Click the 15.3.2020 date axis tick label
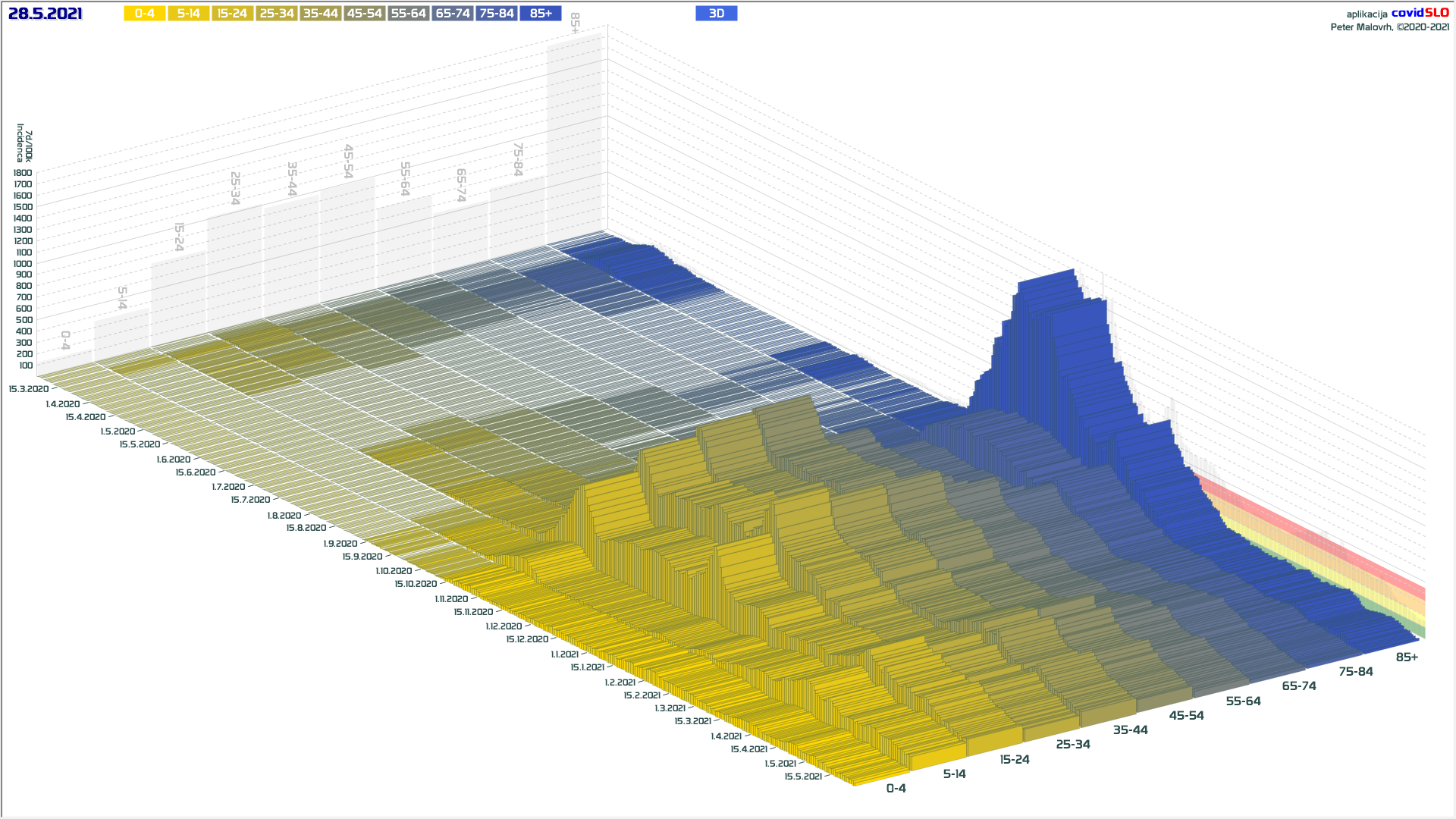The height and width of the screenshot is (819, 1456). coord(29,389)
